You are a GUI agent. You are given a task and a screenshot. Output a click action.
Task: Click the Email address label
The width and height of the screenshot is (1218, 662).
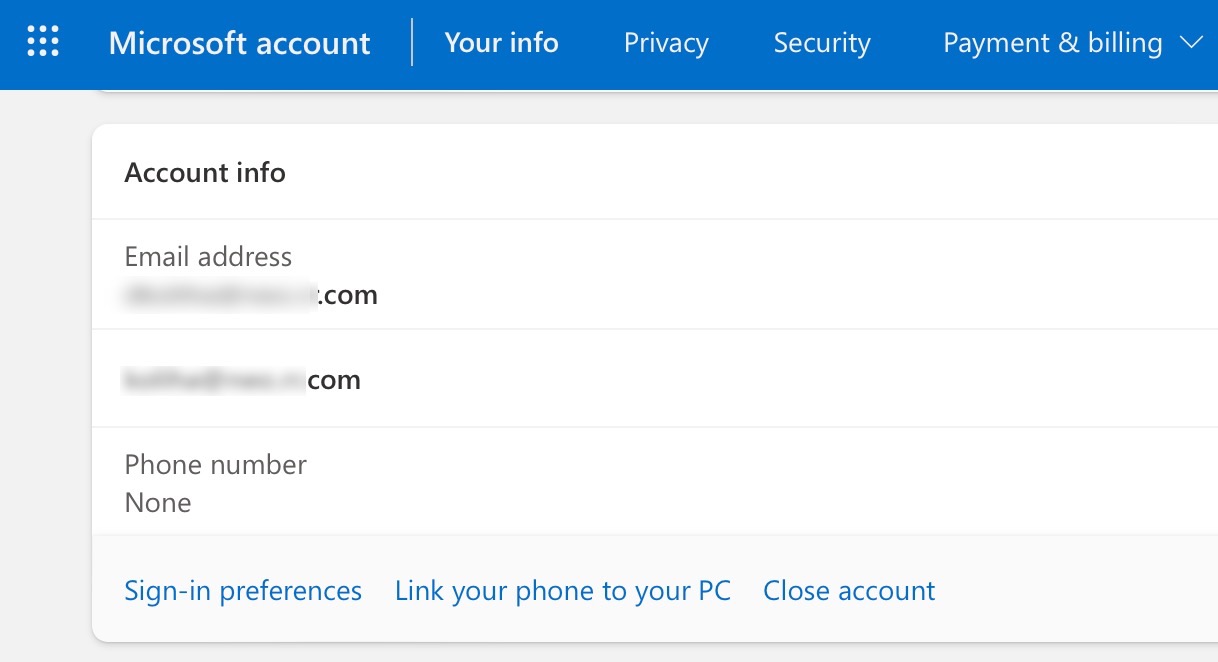pyautogui.click(x=208, y=257)
